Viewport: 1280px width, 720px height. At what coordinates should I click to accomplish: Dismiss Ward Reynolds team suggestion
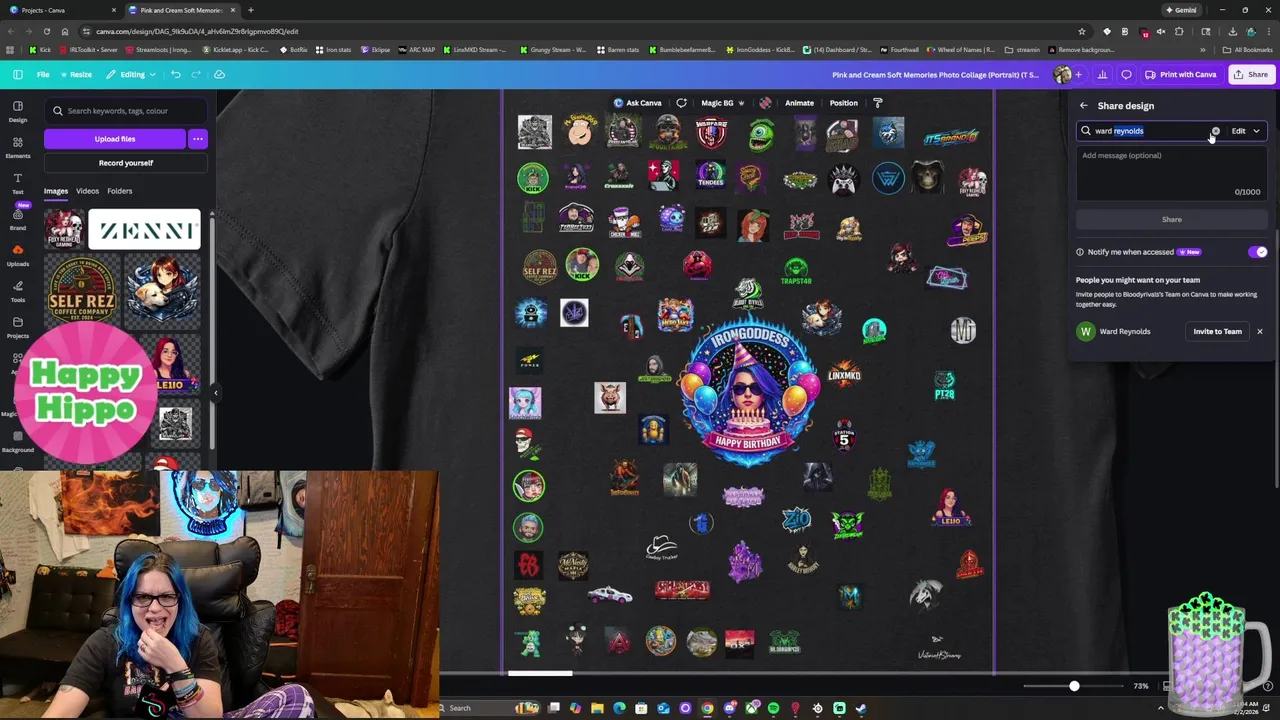pos(1259,331)
